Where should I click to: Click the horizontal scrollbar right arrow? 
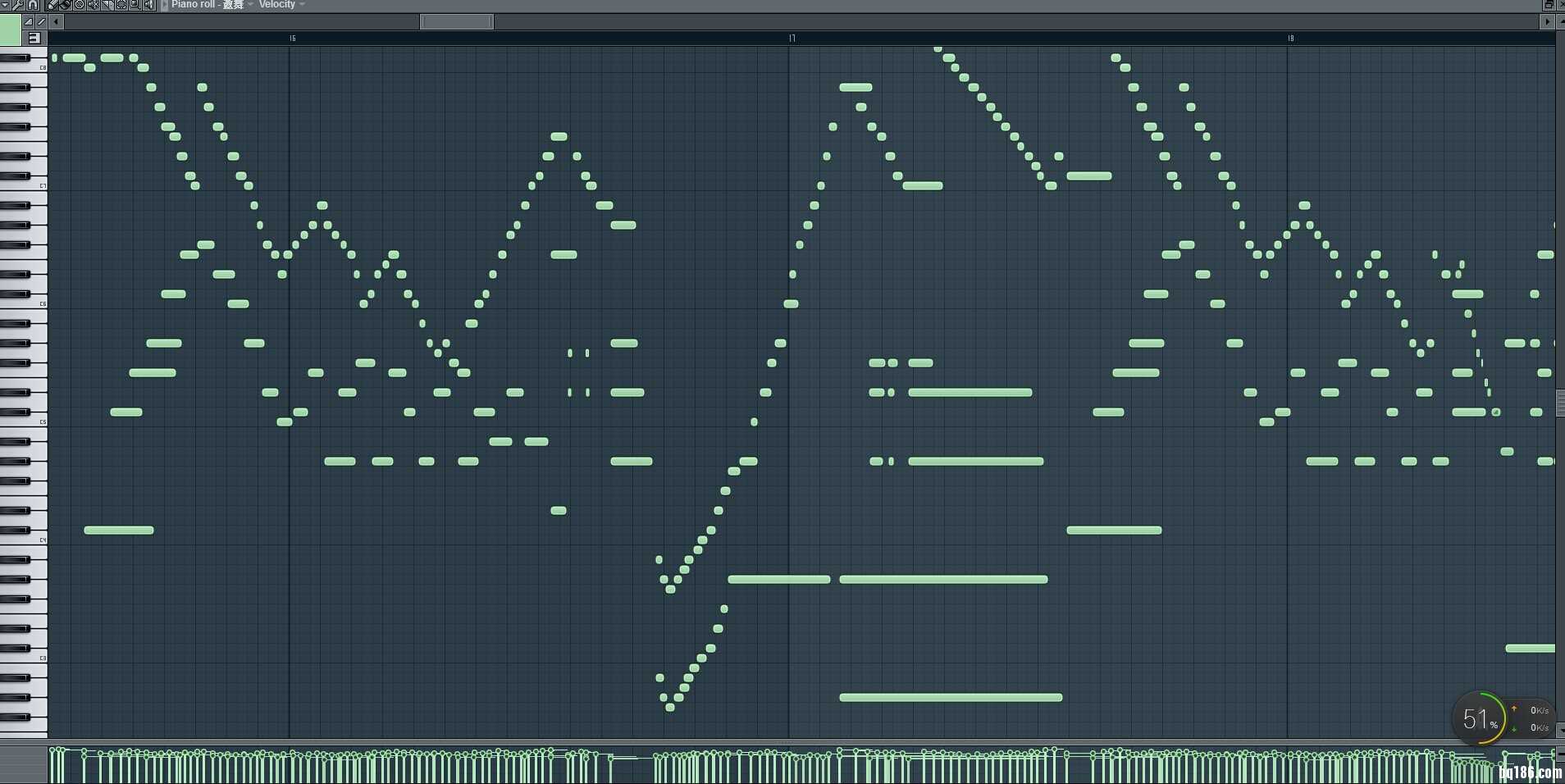tap(1547, 21)
